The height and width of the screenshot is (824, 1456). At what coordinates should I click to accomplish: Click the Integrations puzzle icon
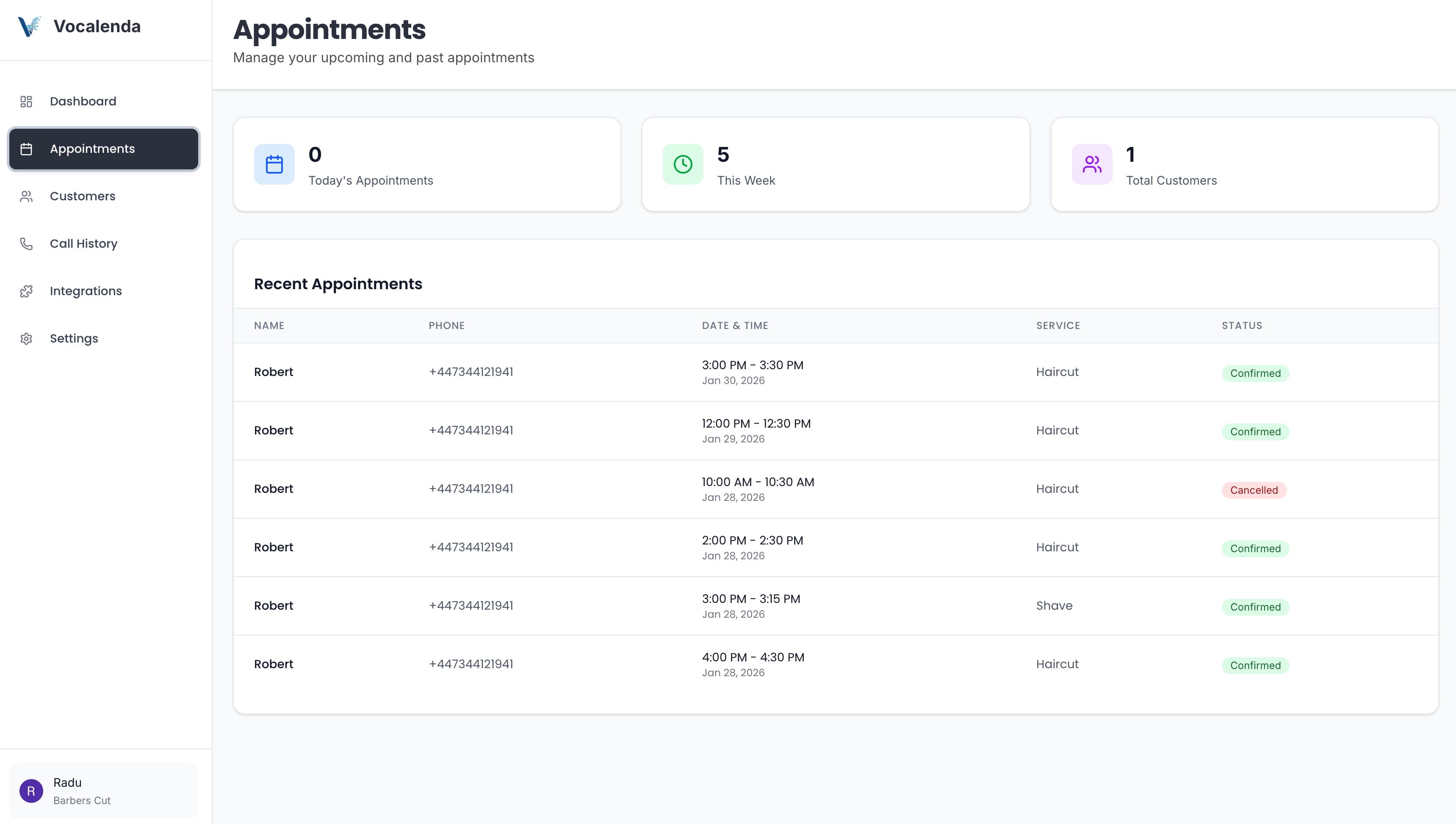pyautogui.click(x=26, y=291)
